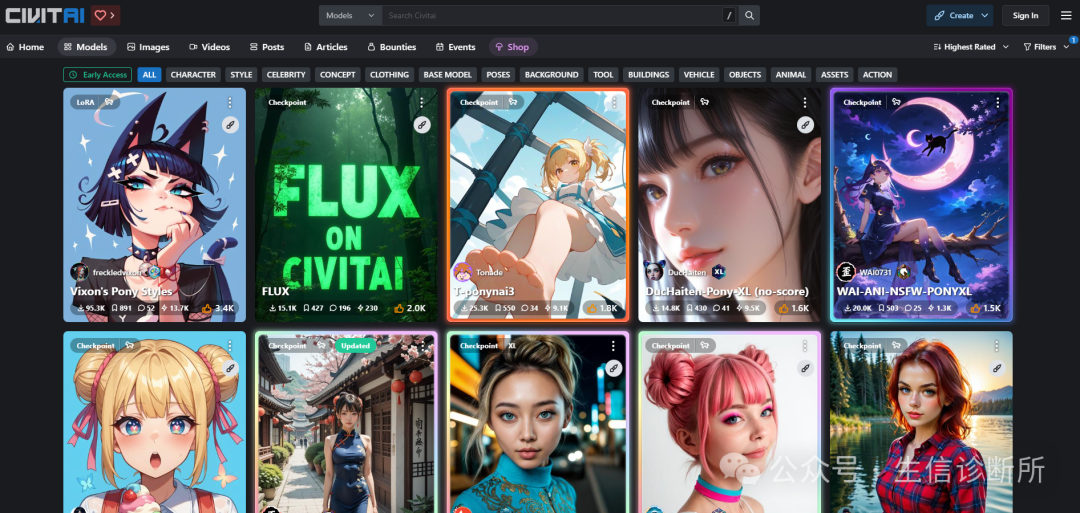Viewport: 1080px width, 513px height.
Task: Click the "Vixon's Pony Styles" title
Action: tap(121, 291)
